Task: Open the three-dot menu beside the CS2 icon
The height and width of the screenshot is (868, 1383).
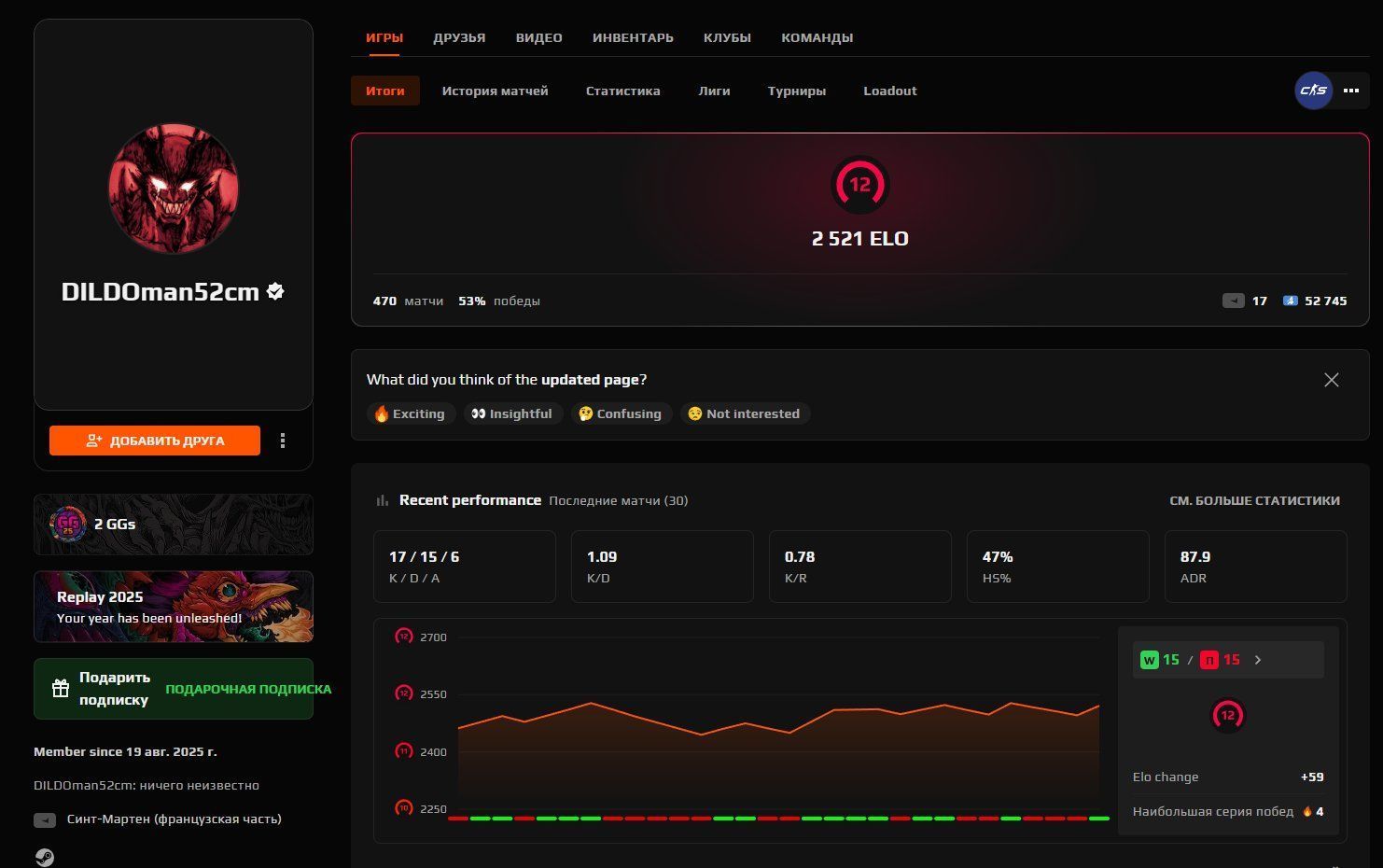Action: tap(1350, 91)
